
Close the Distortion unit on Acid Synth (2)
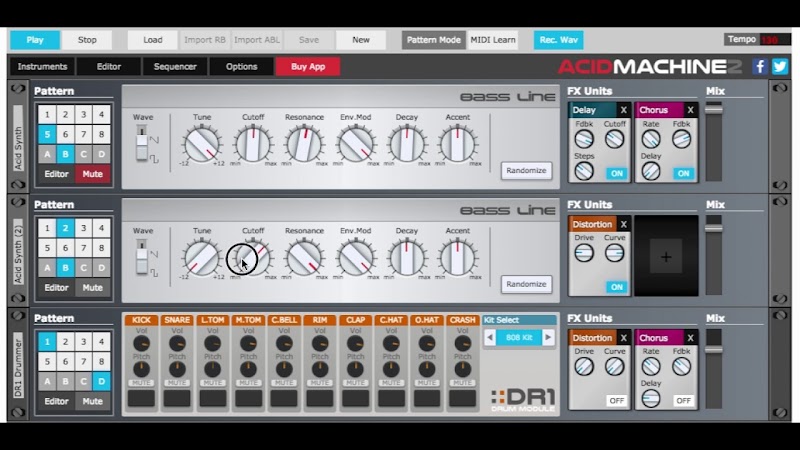pos(623,224)
